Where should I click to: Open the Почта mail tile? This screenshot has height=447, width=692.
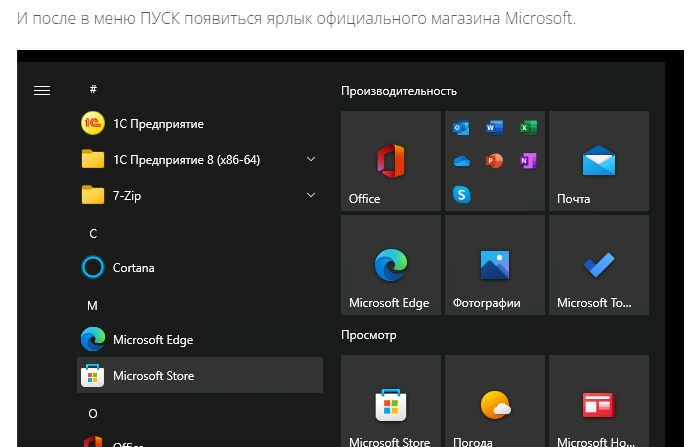coord(599,161)
